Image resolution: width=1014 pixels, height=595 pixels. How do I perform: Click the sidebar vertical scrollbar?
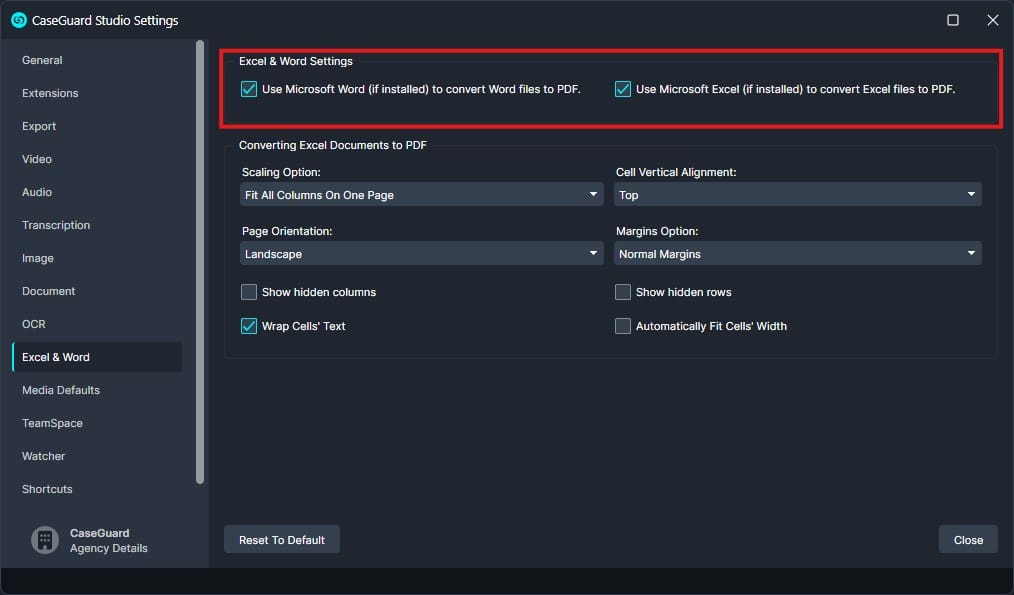coord(200,260)
